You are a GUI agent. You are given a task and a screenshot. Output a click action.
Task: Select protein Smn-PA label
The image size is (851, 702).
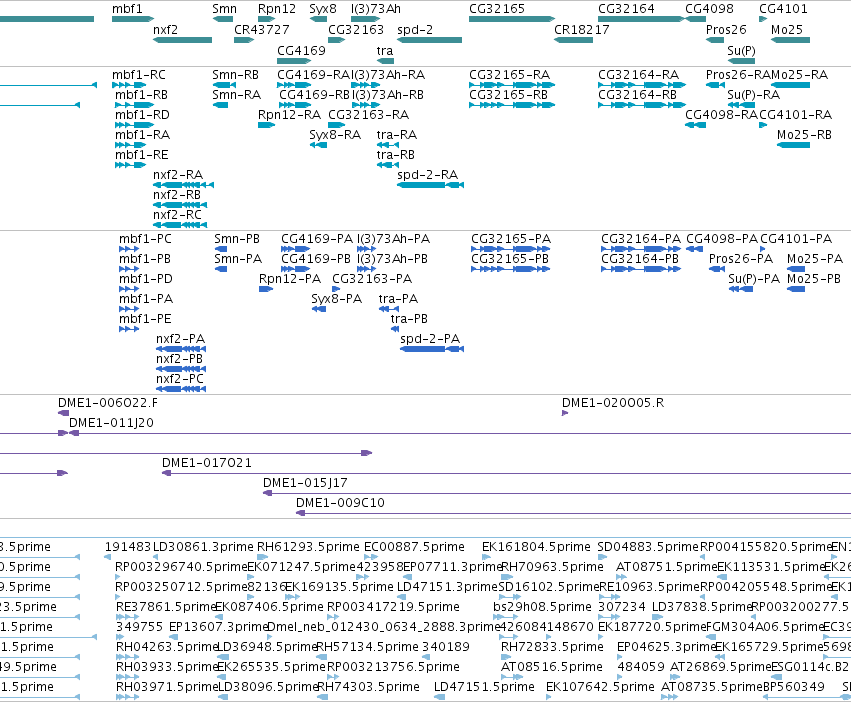tap(238, 258)
